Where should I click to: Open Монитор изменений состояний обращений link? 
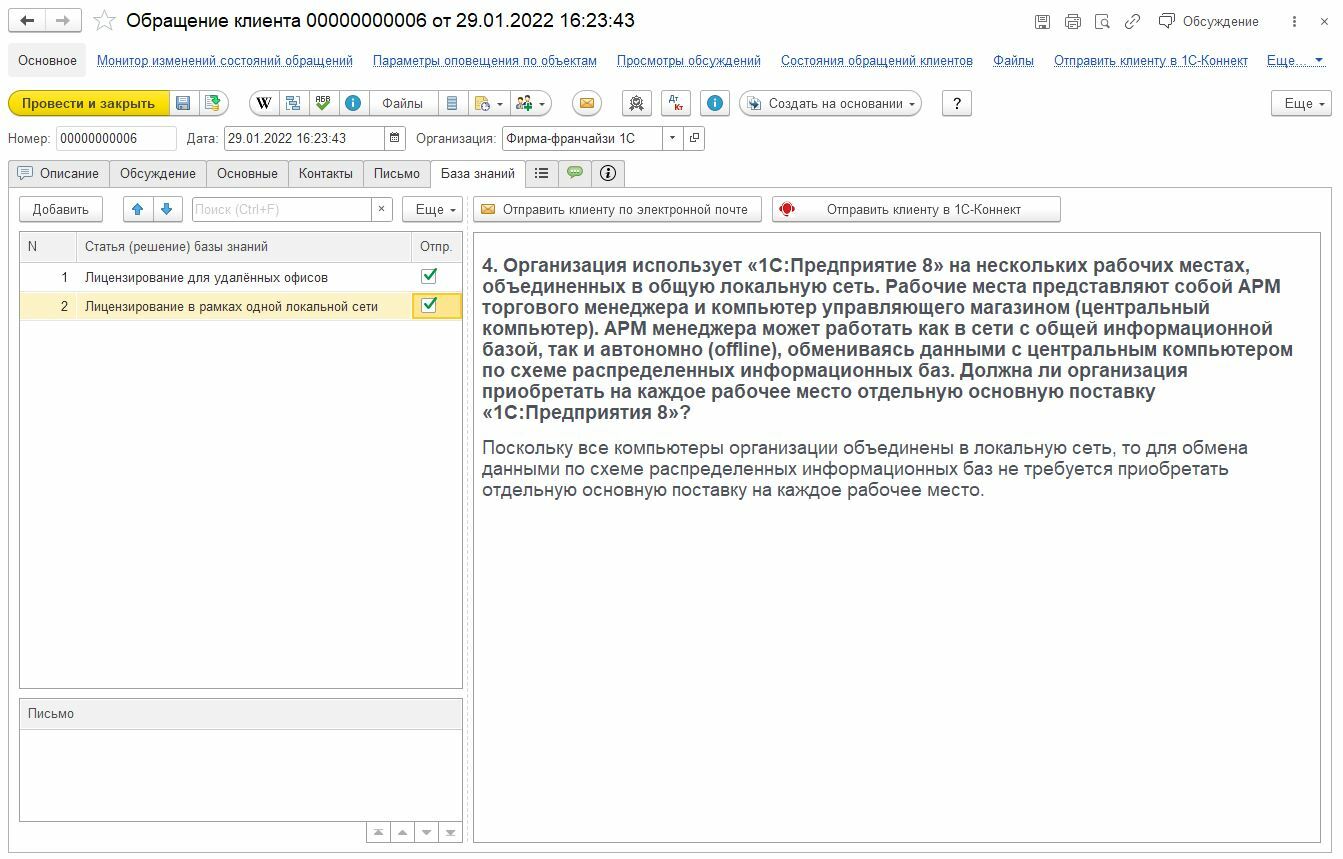(x=225, y=60)
